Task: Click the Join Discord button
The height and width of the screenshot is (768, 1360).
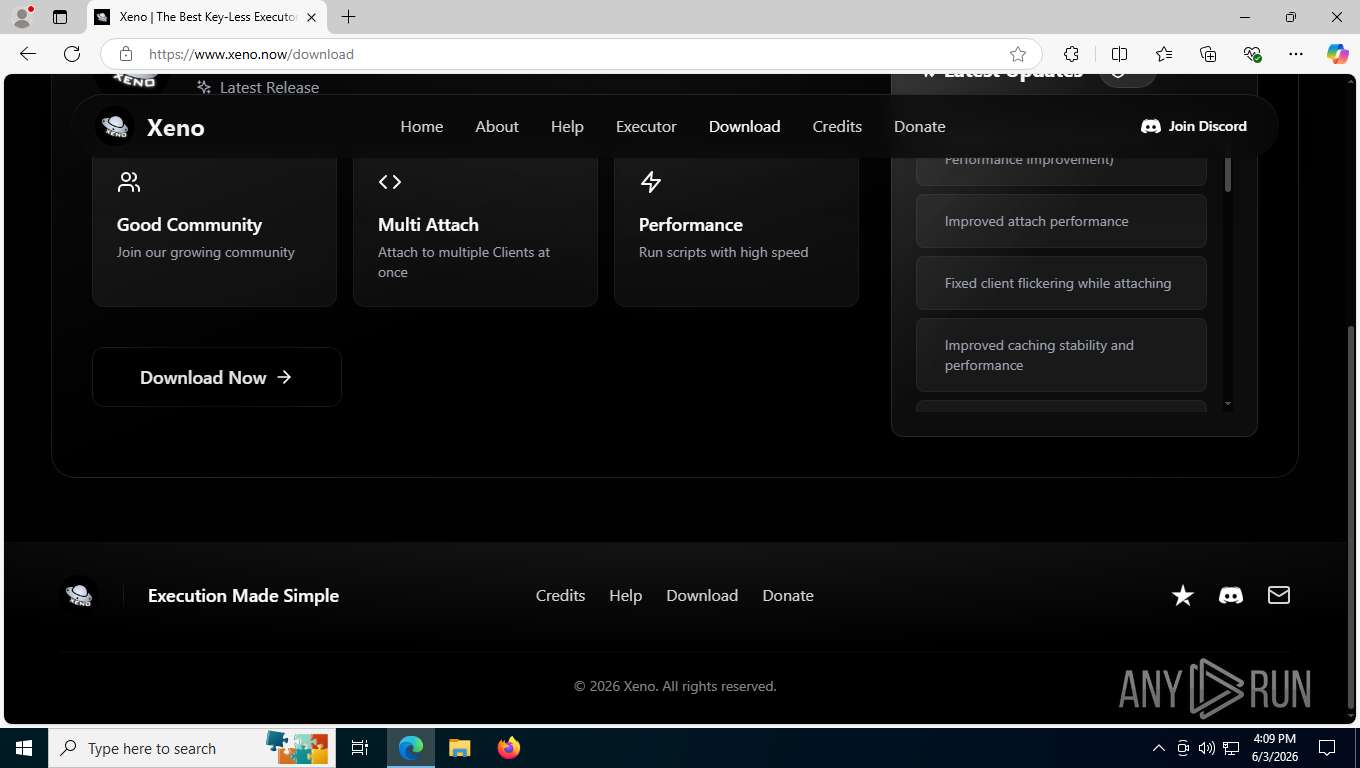Action: [1194, 126]
